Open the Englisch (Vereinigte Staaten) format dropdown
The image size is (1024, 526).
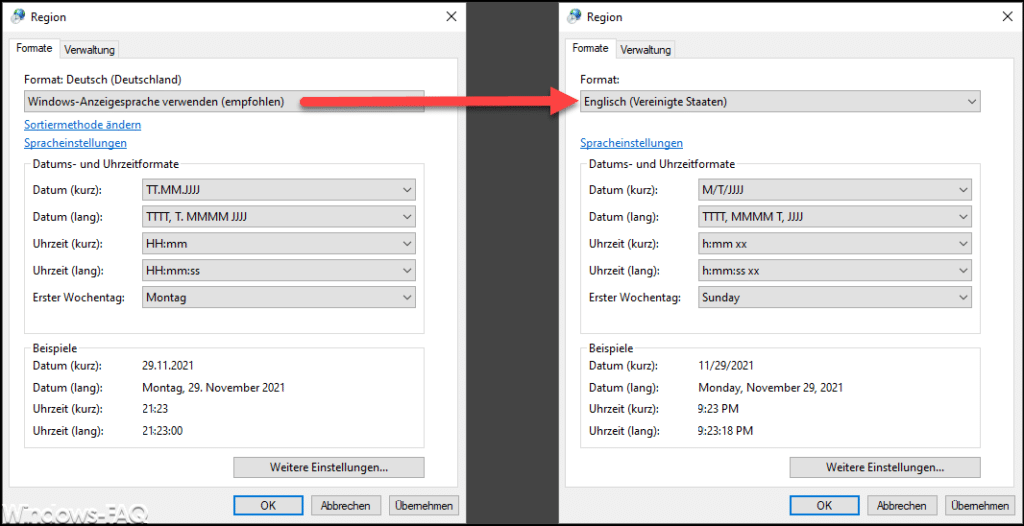click(x=780, y=101)
